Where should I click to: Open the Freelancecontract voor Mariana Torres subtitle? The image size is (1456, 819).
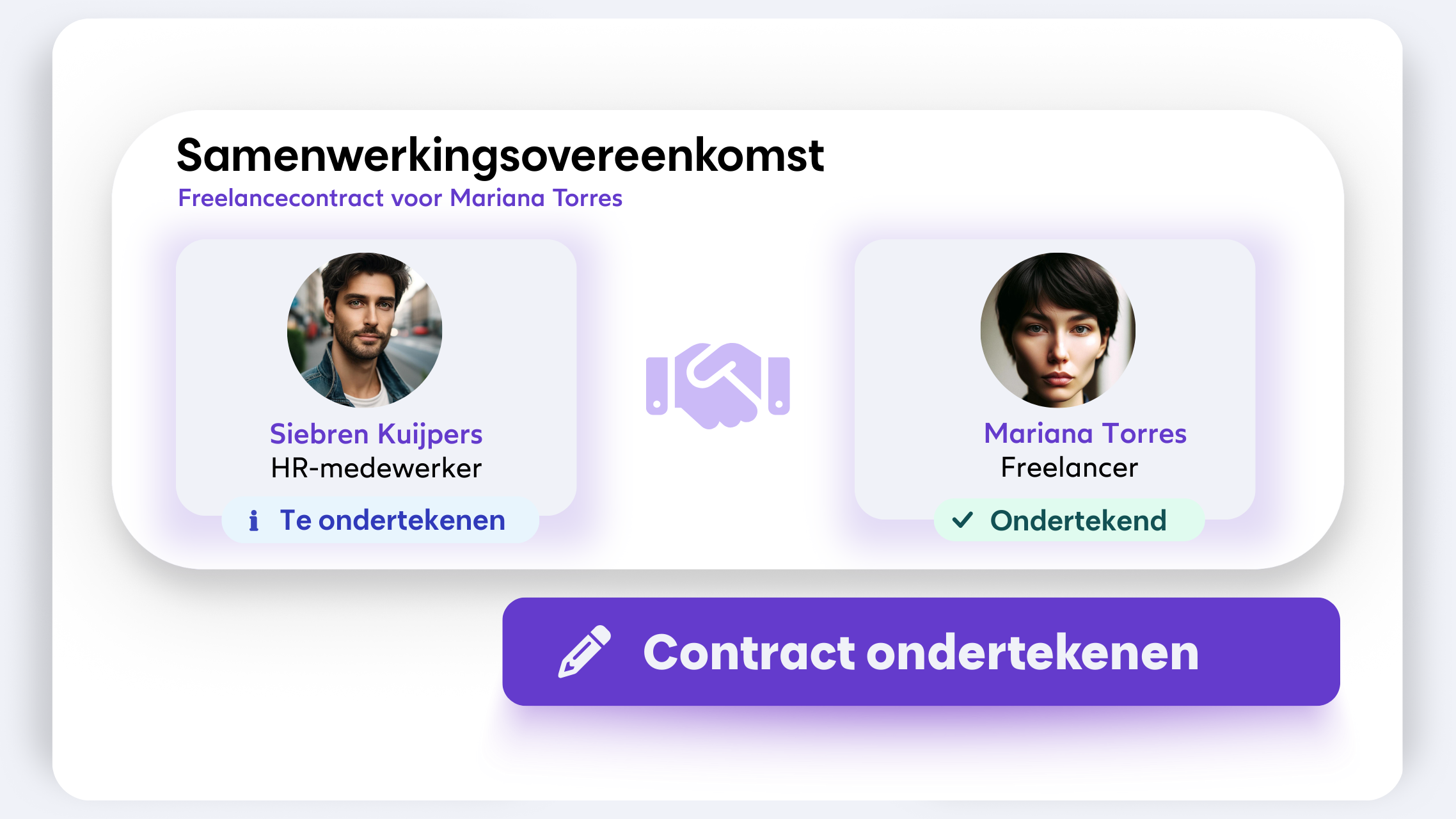[400, 198]
